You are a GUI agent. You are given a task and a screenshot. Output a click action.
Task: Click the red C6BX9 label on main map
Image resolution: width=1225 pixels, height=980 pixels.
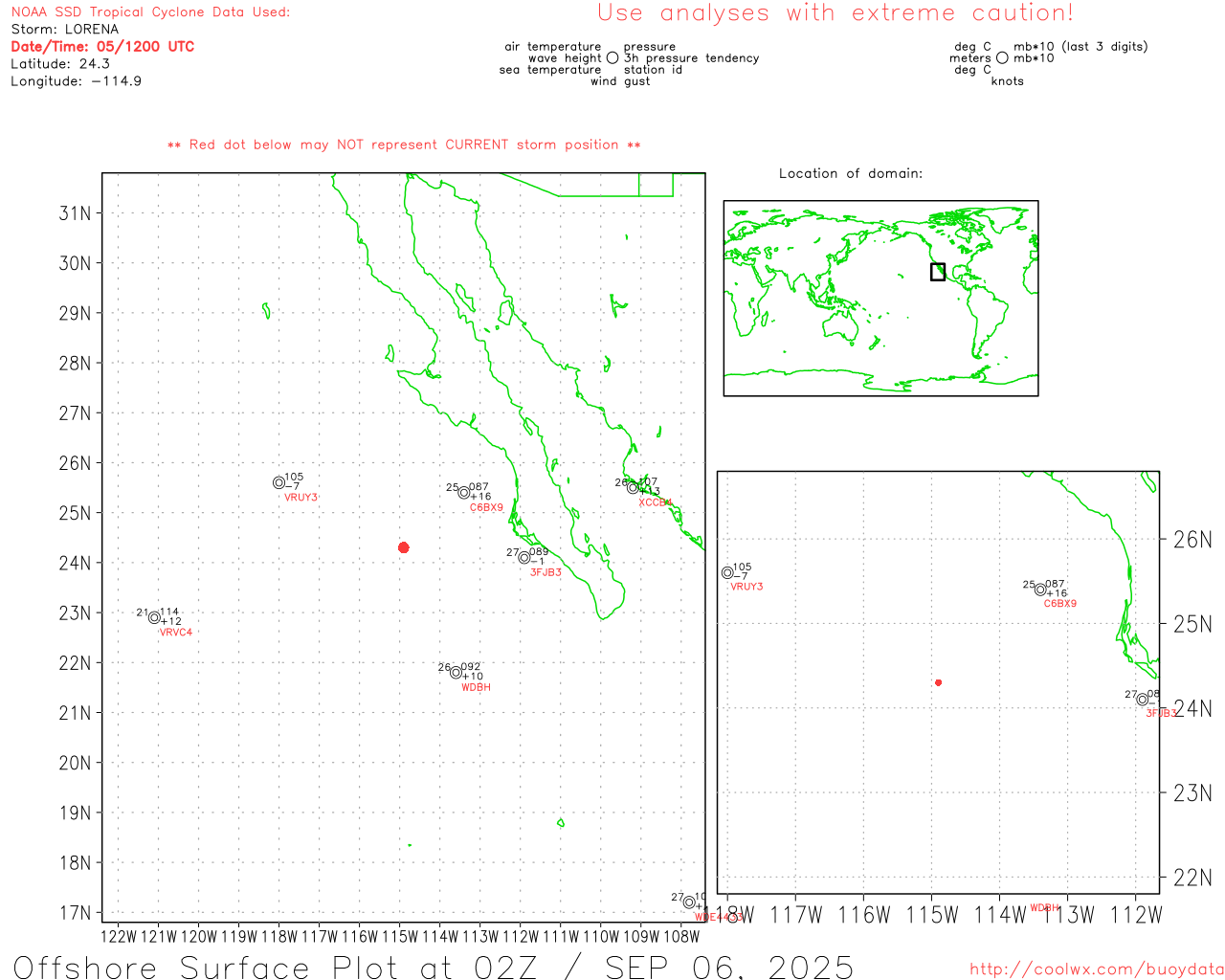point(486,507)
